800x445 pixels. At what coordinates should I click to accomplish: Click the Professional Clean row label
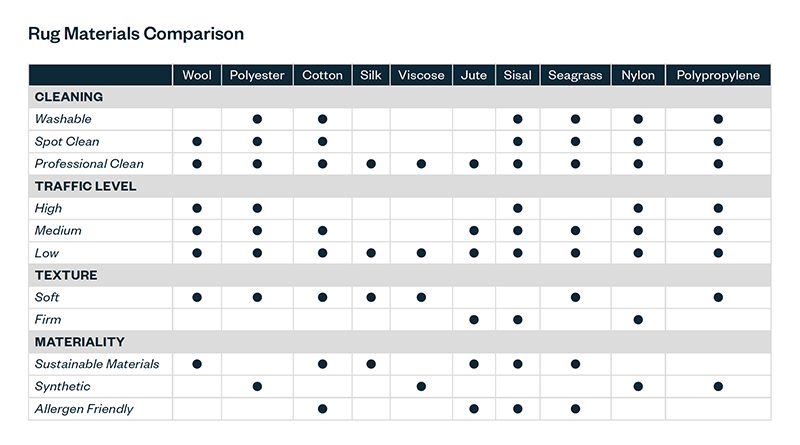click(x=89, y=164)
